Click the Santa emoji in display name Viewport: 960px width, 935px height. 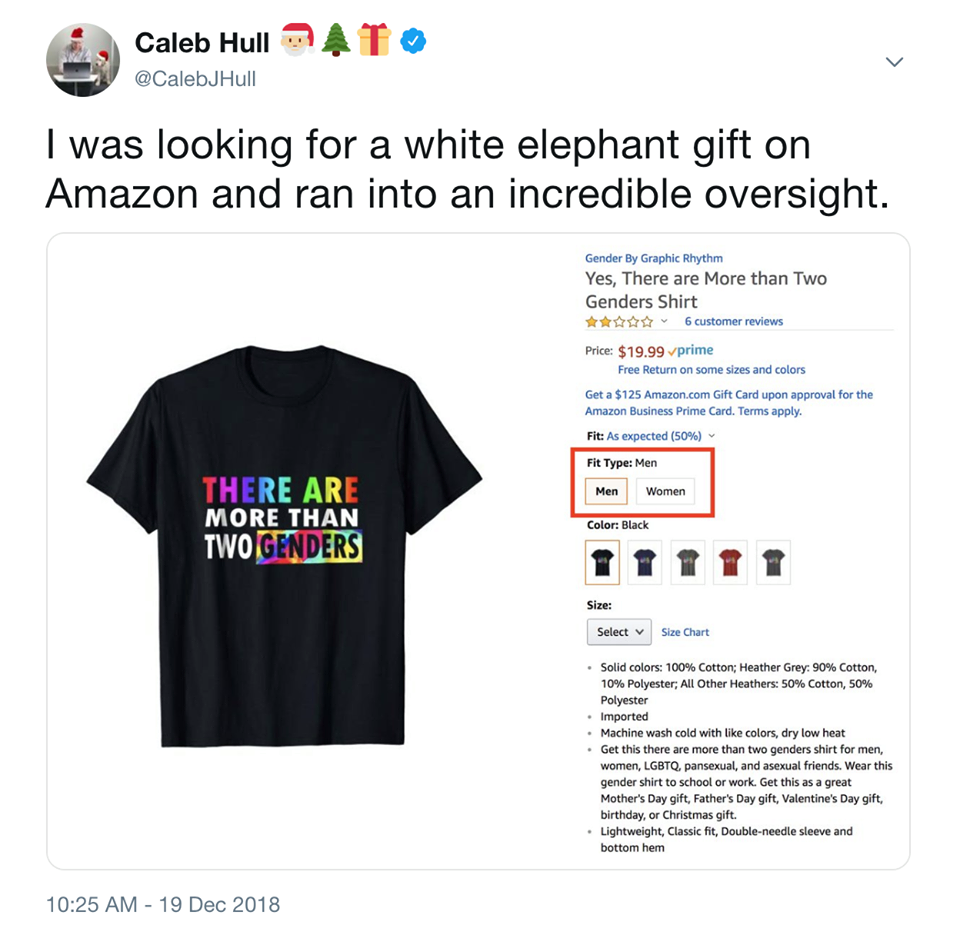(x=298, y=40)
